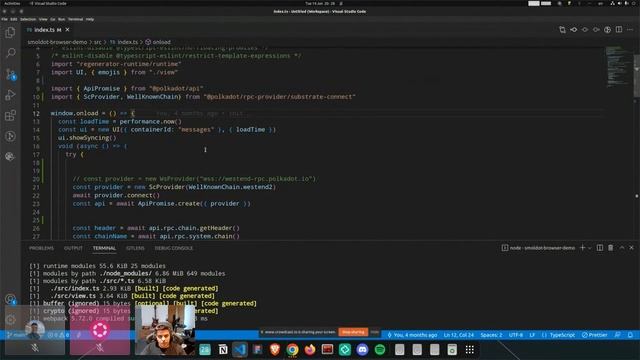640x360 pixels.
Task: Open the Edit menu
Action: pyautogui.click(x=14, y=19)
